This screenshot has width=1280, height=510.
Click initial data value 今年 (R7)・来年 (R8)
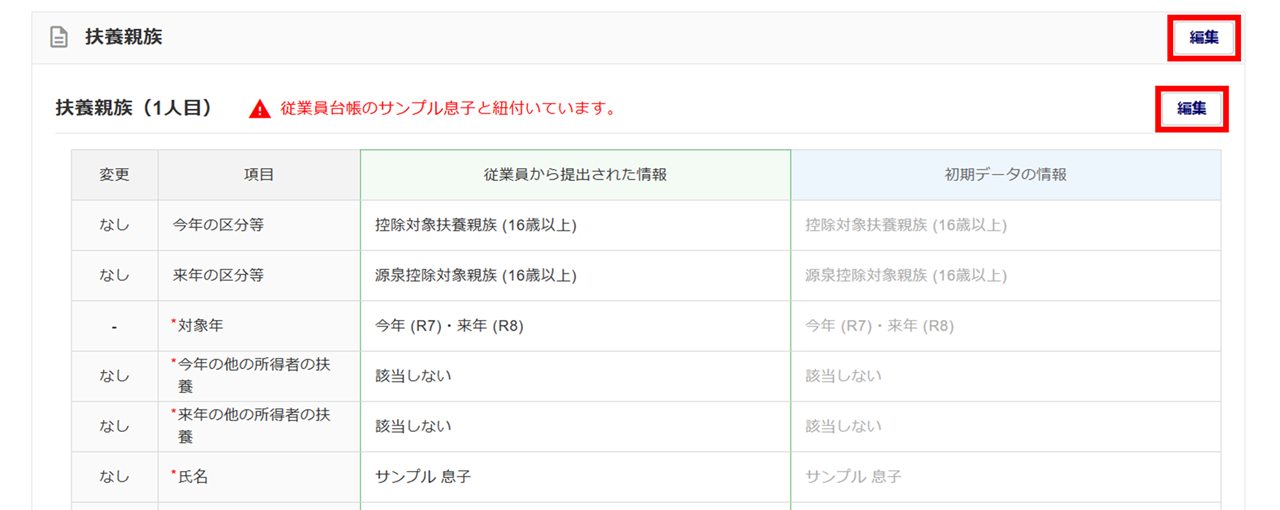[x=880, y=325]
